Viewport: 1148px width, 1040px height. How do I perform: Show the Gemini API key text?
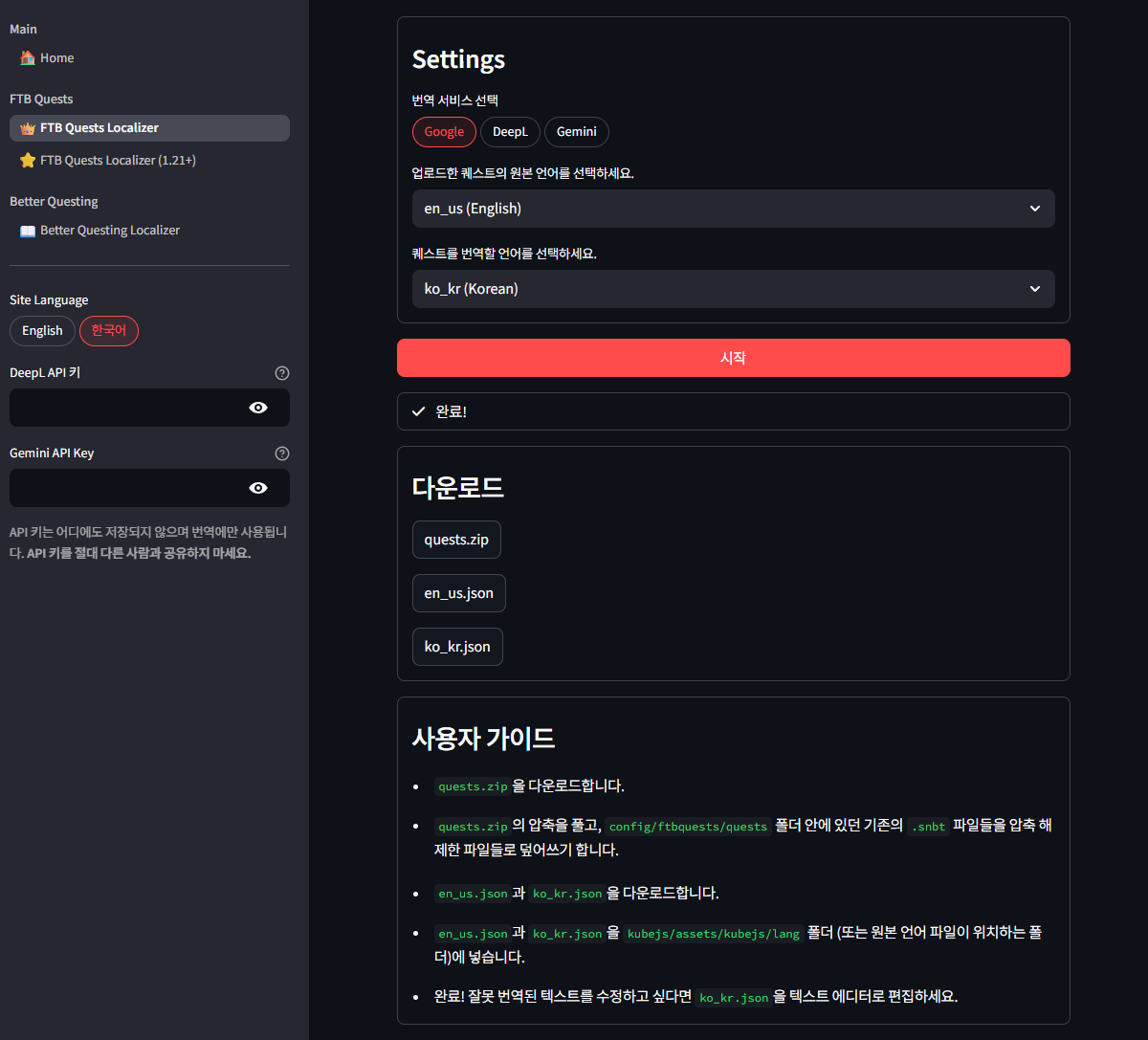(x=258, y=488)
